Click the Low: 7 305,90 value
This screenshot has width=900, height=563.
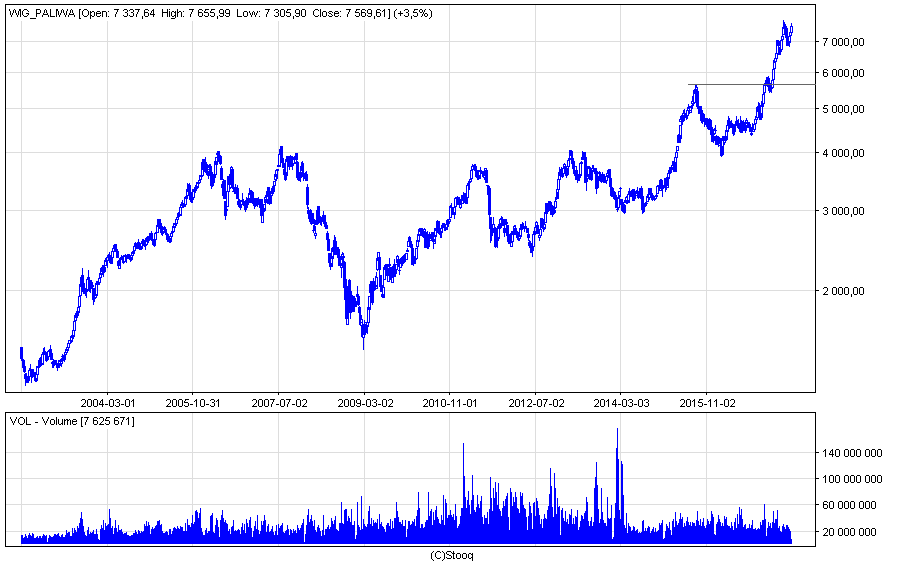271,13
